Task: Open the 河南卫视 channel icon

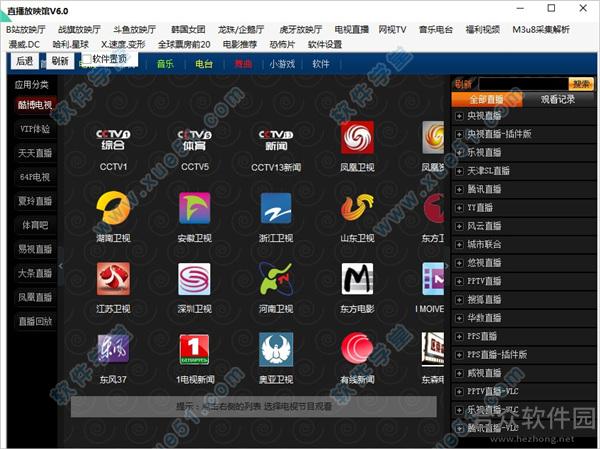Action: coord(276,279)
